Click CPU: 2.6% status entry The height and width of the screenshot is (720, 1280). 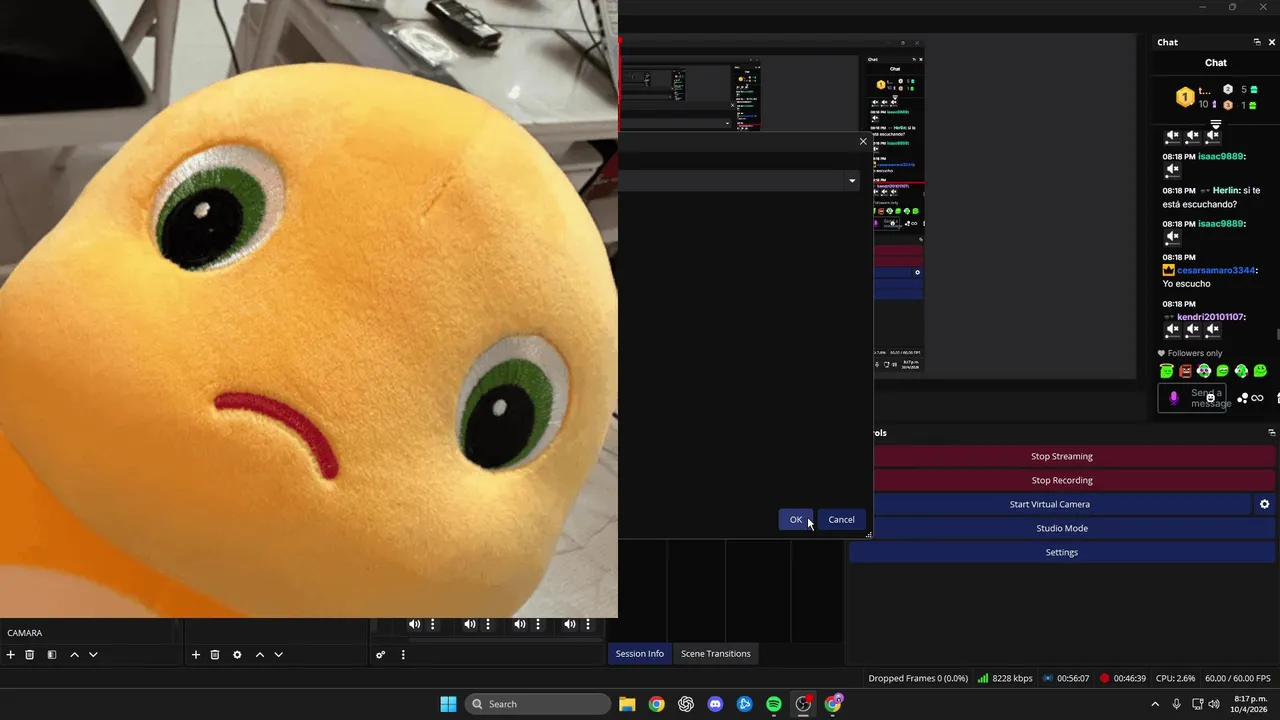1175,678
